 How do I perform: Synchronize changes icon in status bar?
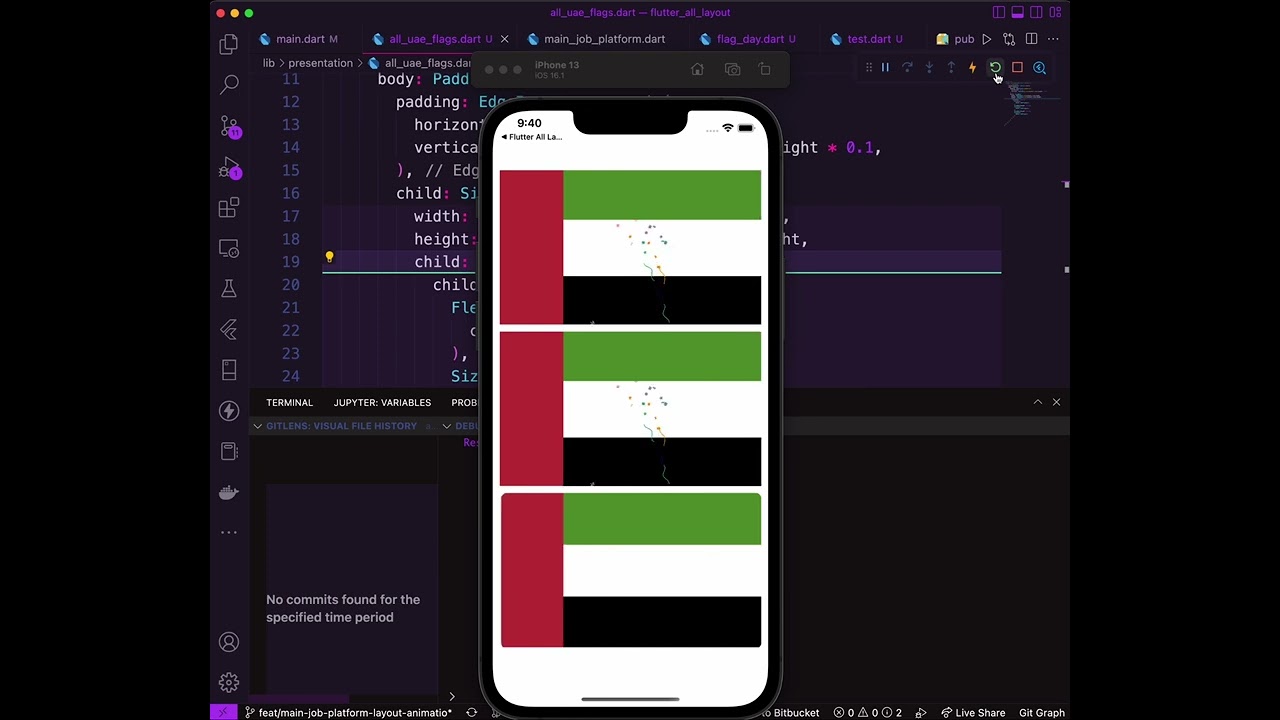[471, 713]
